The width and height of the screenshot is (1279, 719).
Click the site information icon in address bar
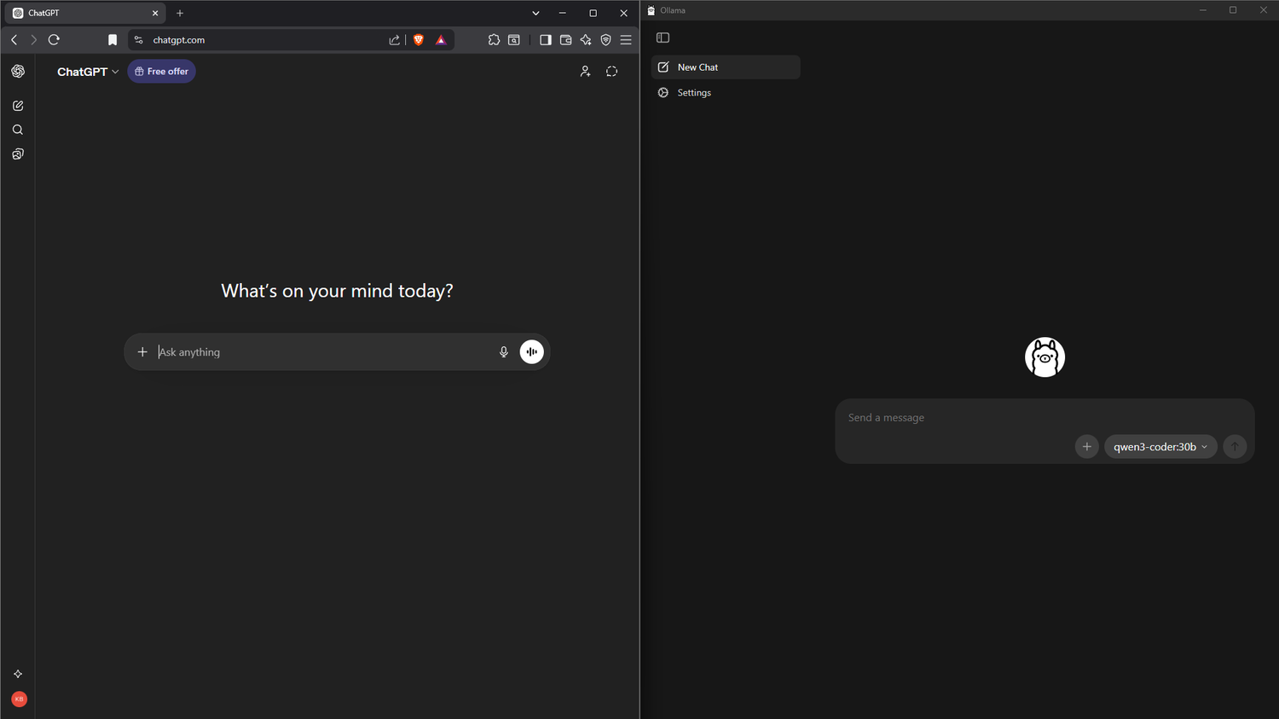coord(139,40)
